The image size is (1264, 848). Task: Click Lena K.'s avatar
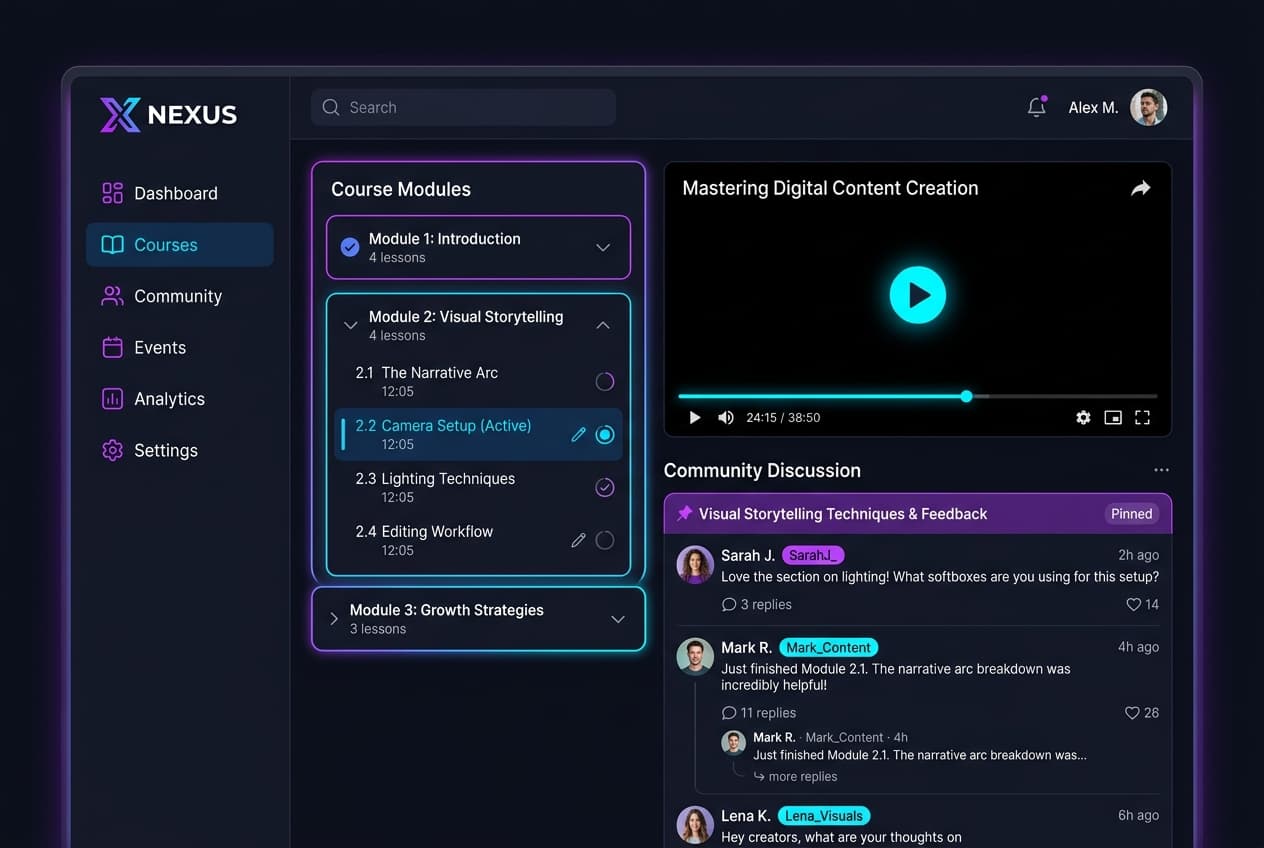[x=695, y=825]
